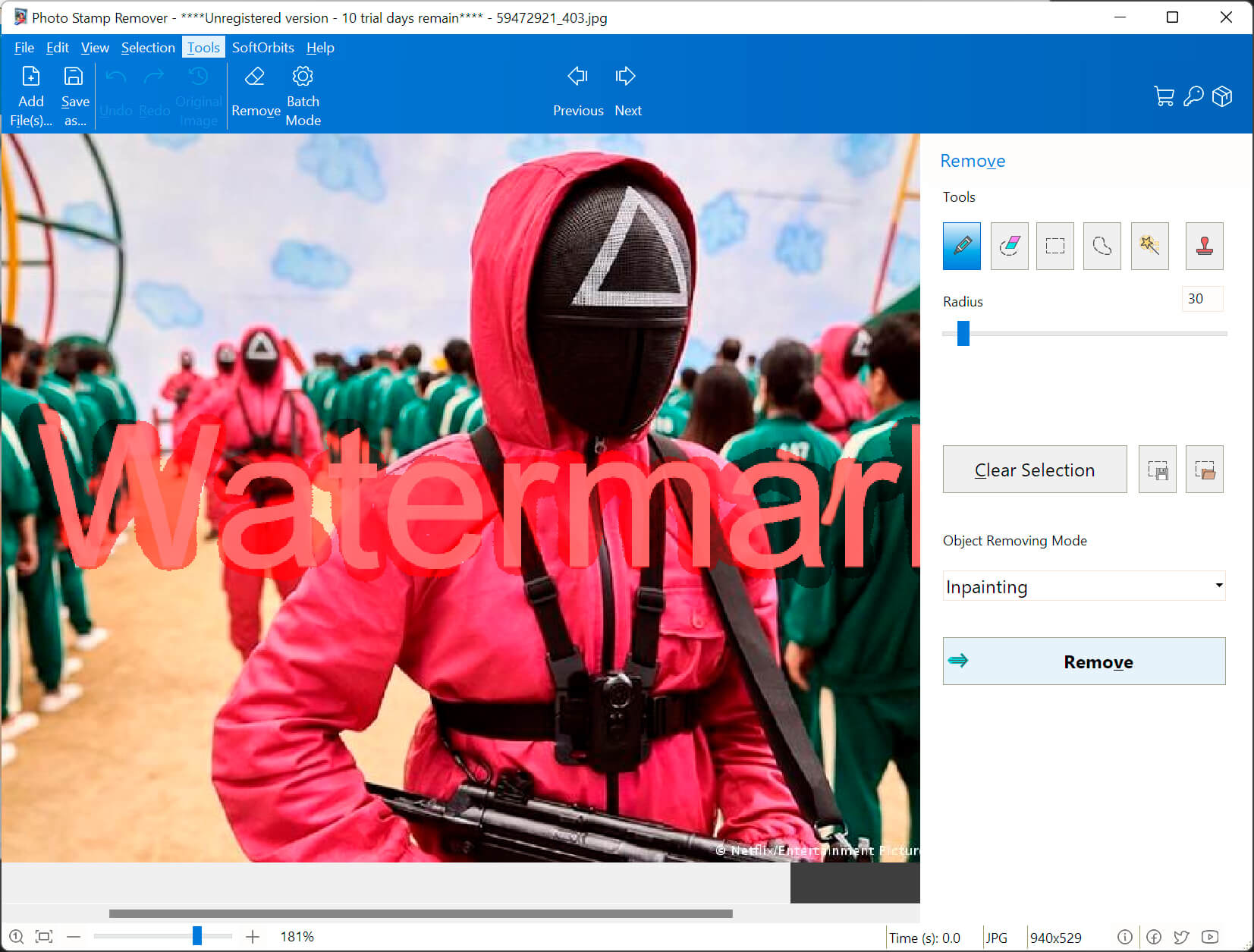Open the Tools menu
1254x952 pixels.
[x=203, y=47]
